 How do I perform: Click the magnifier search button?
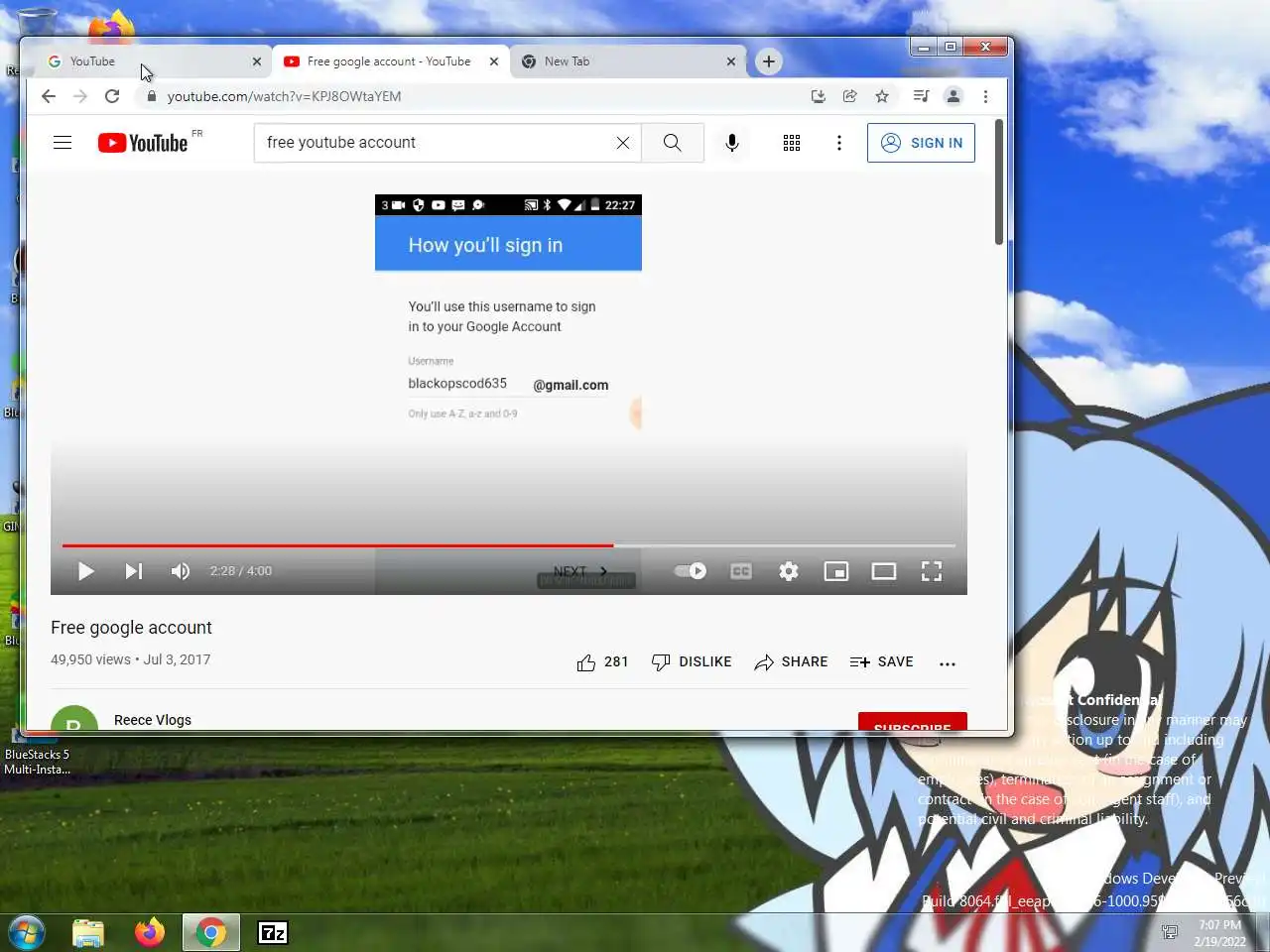(x=673, y=143)
